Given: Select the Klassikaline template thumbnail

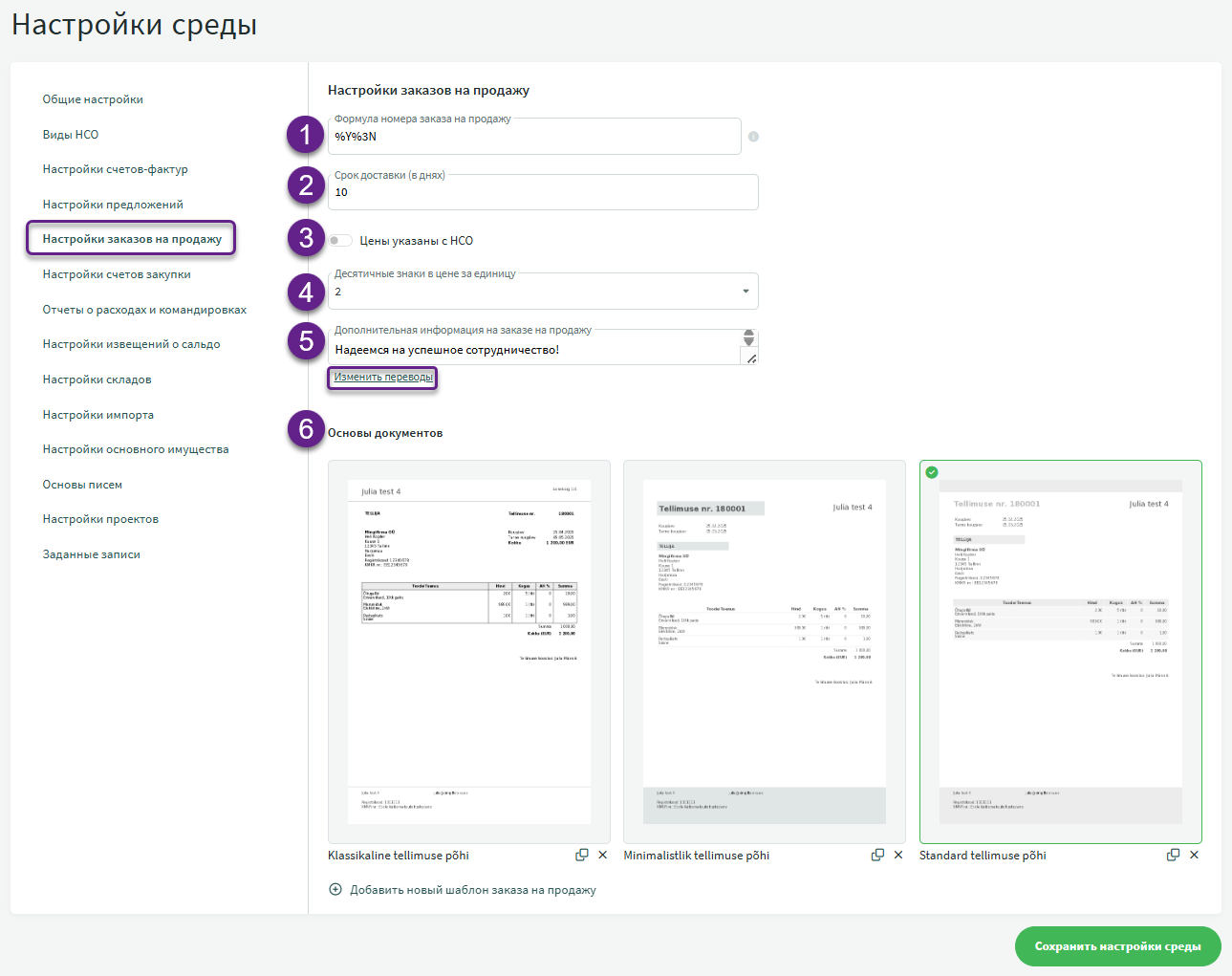Looking at the screenshot, I should (469, 651).
